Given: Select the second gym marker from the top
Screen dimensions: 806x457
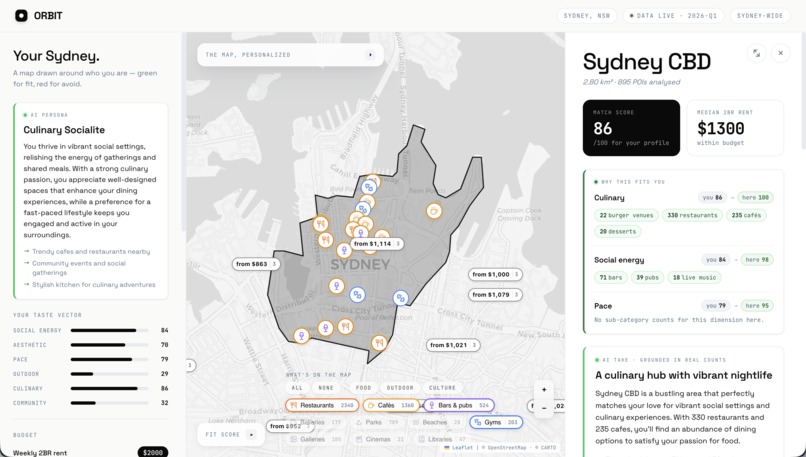Looking at the screenshot, I should coord(363,209).
